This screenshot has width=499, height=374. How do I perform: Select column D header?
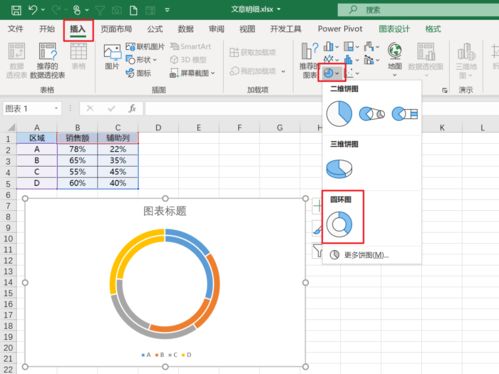coord(158,128)
